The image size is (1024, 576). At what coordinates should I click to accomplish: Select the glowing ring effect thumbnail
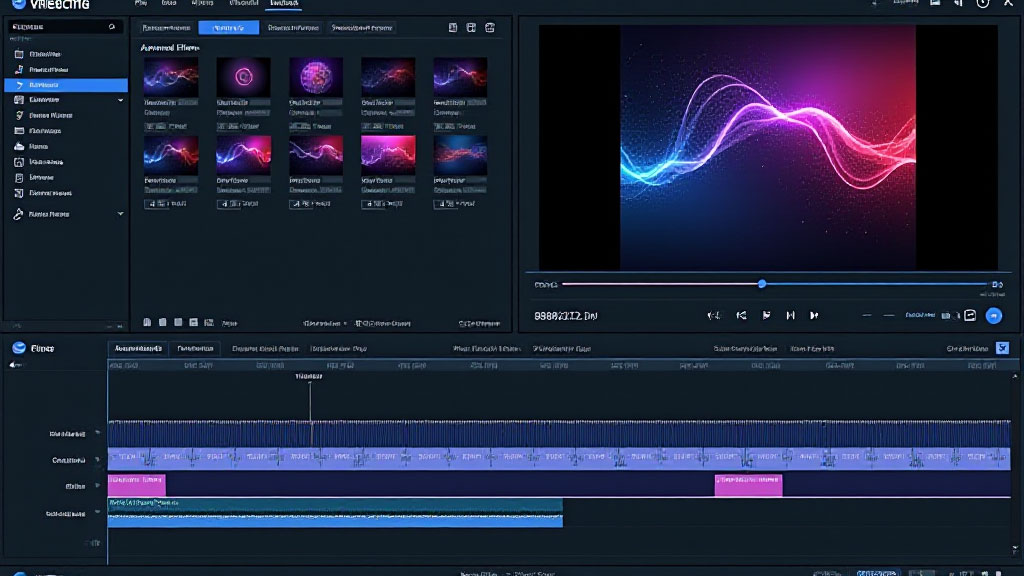point(243,75)
